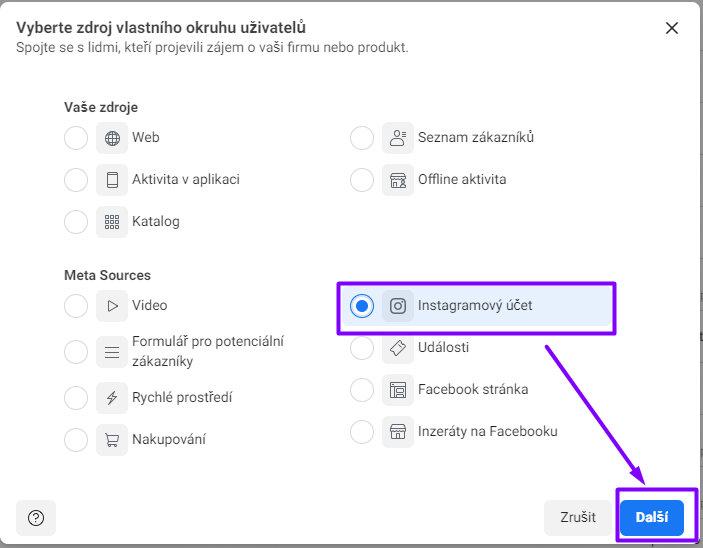Select the Inzeráty na Facebooku radio button
Viewport: 703px width, 548px height.
(362, 432)
